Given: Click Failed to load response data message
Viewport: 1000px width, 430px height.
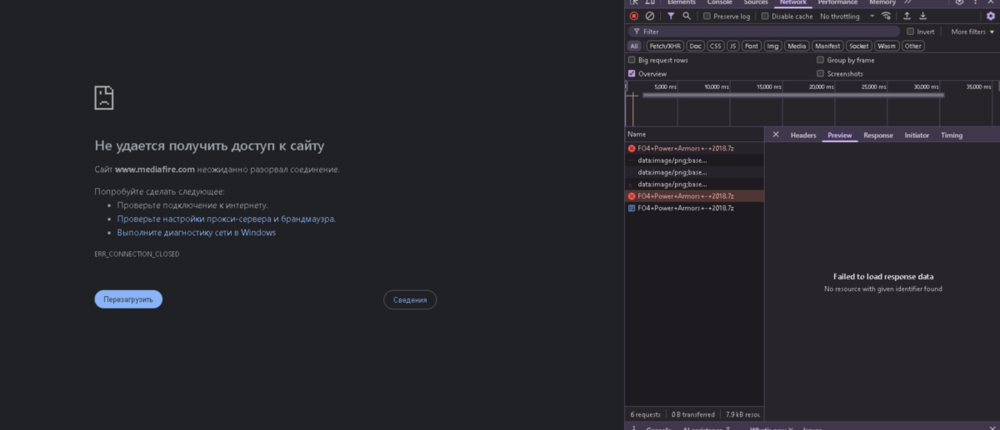Looking at the screenshot, I should click(883, 277).
